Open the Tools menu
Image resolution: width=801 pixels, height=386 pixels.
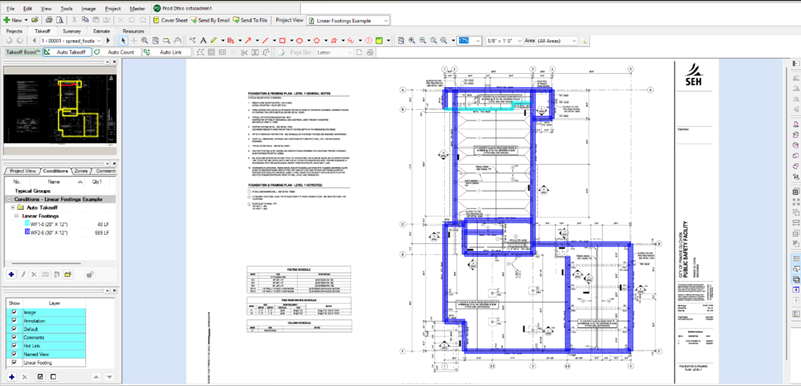point(66,9)
